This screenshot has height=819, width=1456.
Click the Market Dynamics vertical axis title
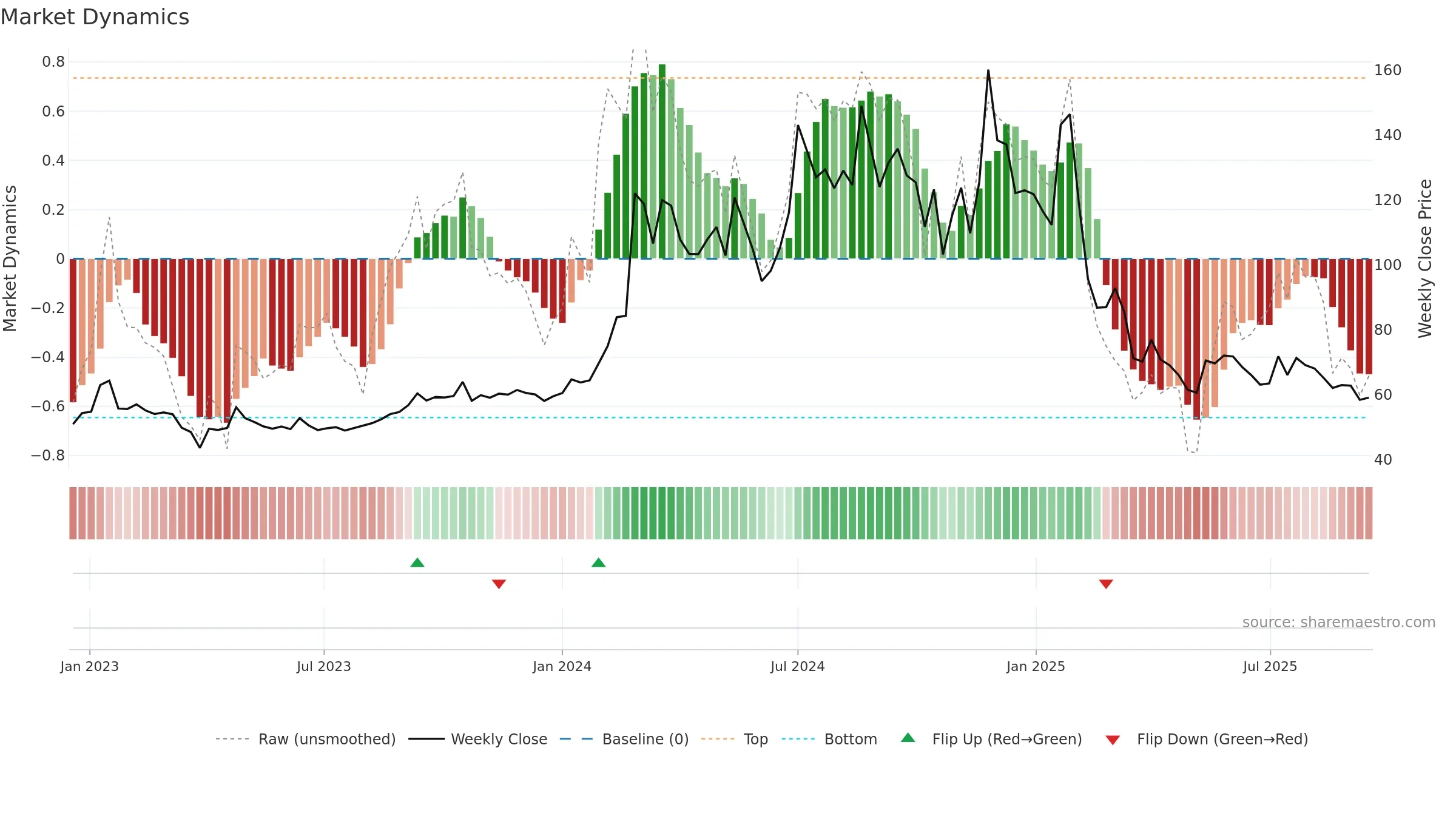click(x=10, y=258)
